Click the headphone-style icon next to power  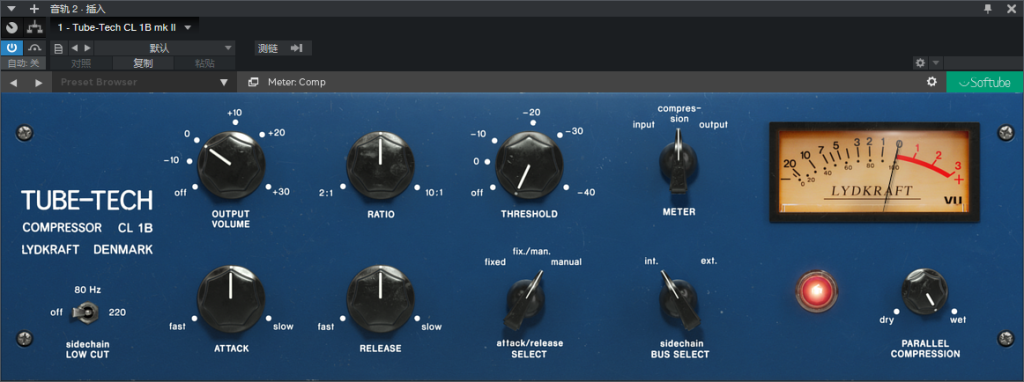point(35,48)
